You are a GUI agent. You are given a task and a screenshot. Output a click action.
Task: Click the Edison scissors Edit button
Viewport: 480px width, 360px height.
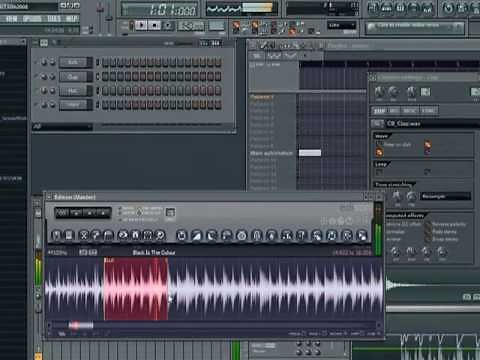84,235
